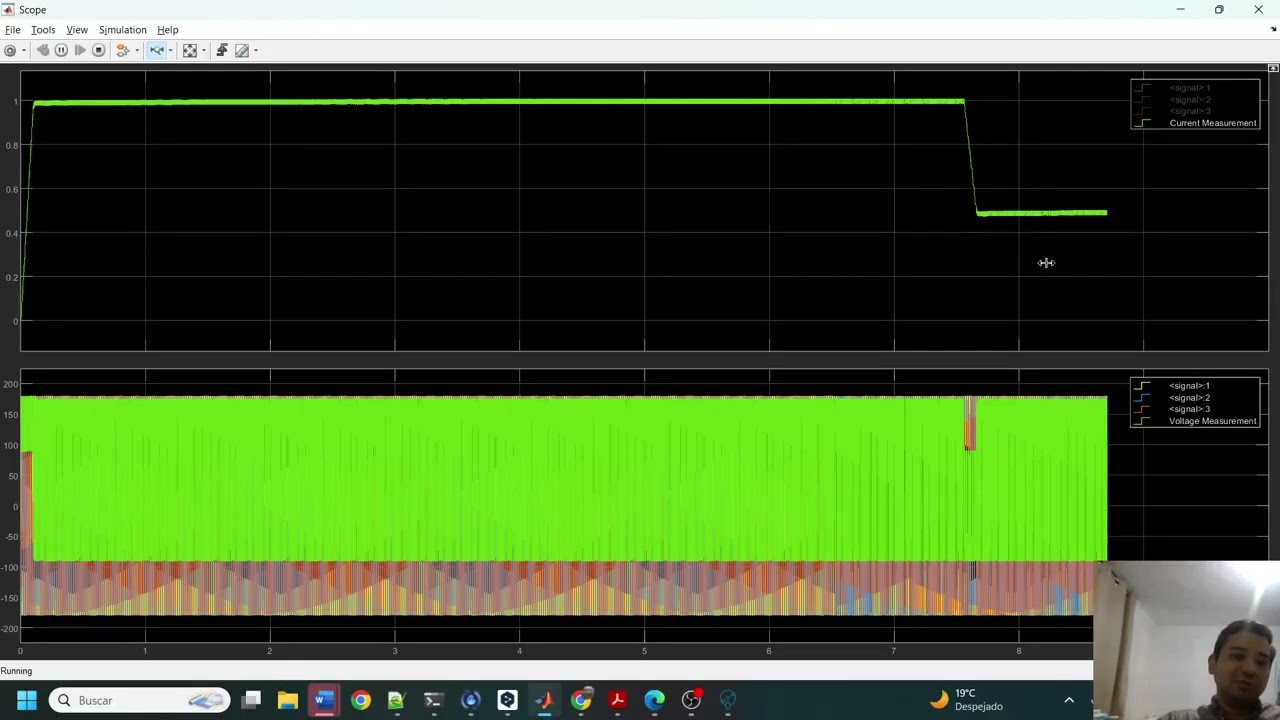Open the green spreadsheet-style app on the taskbar
The width and height of the screenshot is (1280, 720).
point(397,700)
